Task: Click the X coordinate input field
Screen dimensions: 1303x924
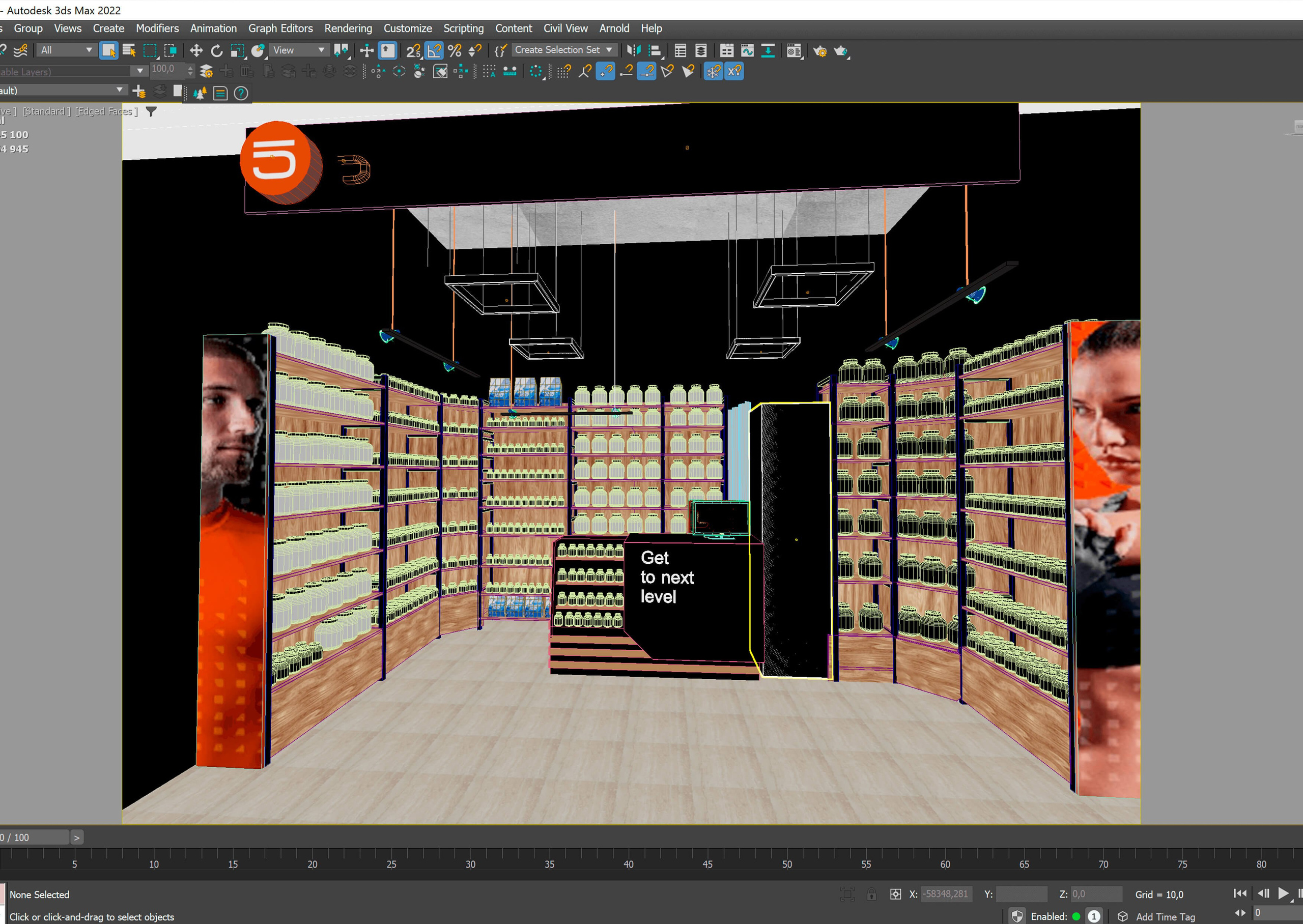Action: (946, 894)
